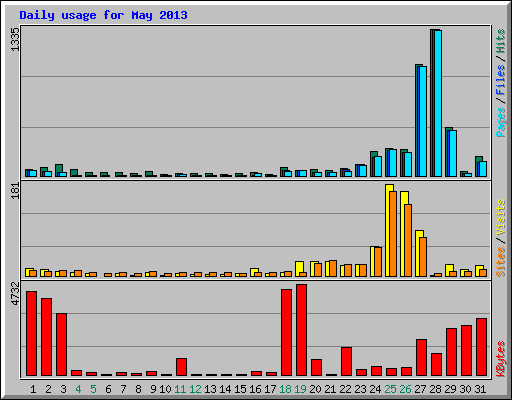Screen dimensions: 512x400
Task: Select the red KBytes bar for day 31
Action: [481, 347]
